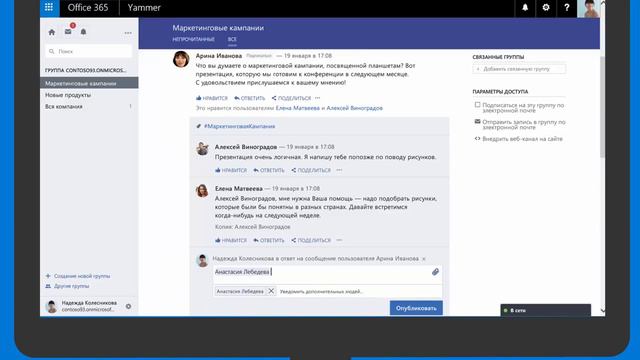This screenshot has height=360, width=640.
Task: Reply to Алексей Виноградов's comment
Action: tap(269, 170)
